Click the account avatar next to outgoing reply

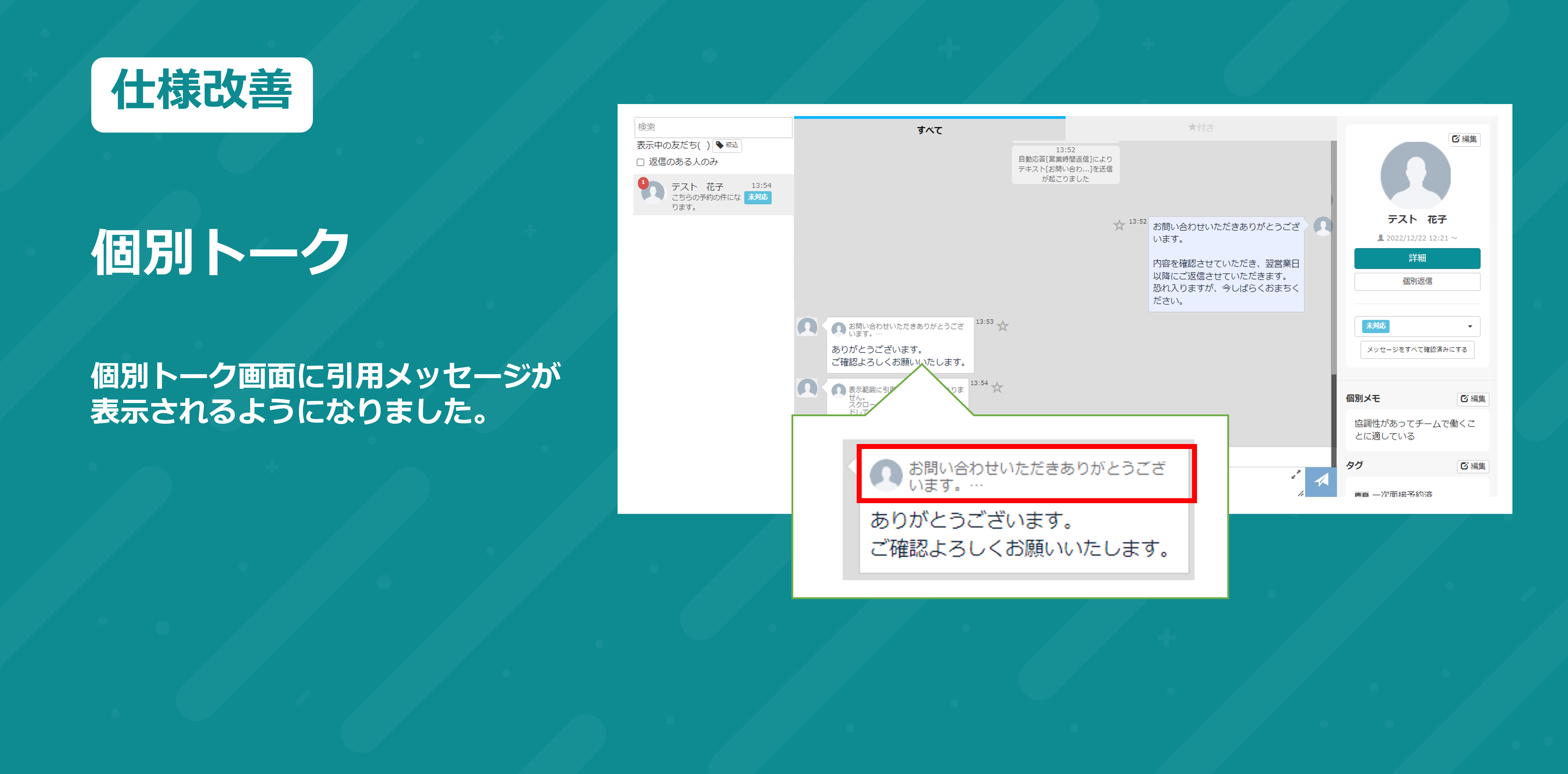(1323, 226)
